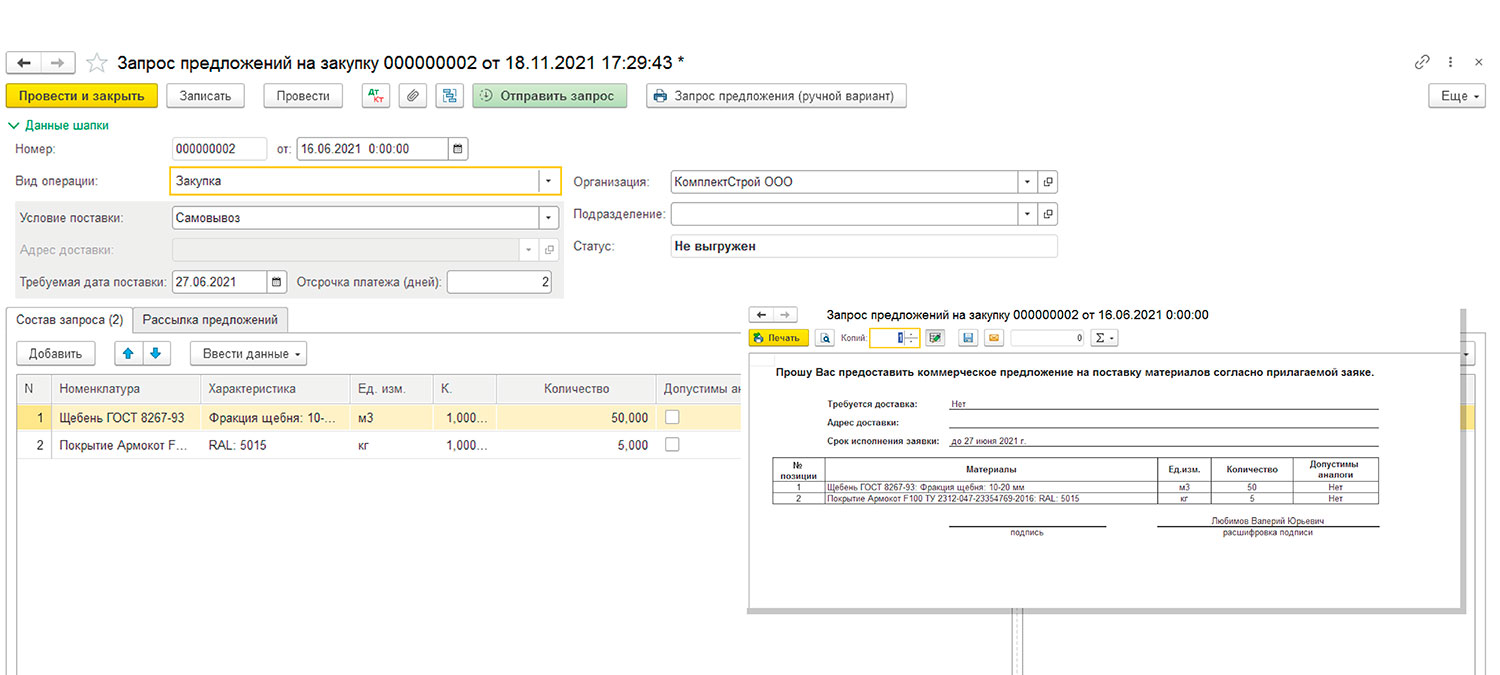Open the Условие поставки dropdown list
The image size is (1500, 675).
(x=549, y=217)
